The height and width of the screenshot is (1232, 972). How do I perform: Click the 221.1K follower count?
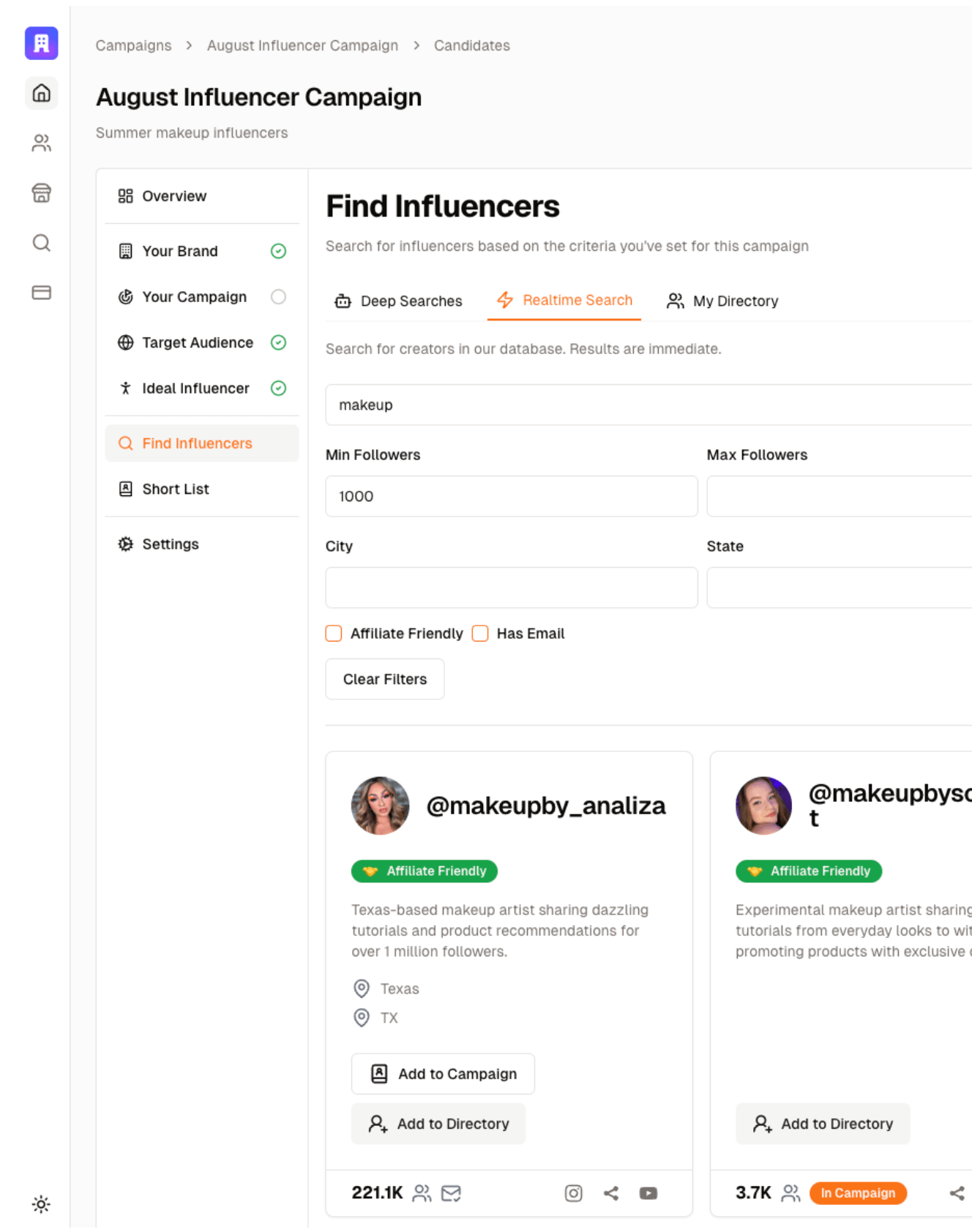(377, 1193)
